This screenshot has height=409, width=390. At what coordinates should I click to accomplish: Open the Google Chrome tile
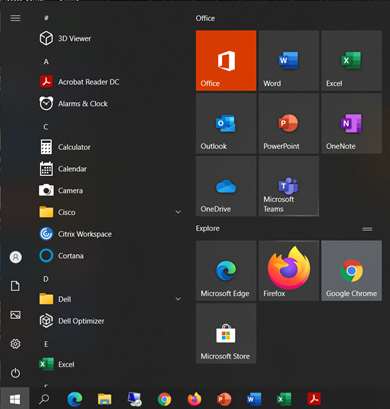point(351,271)
